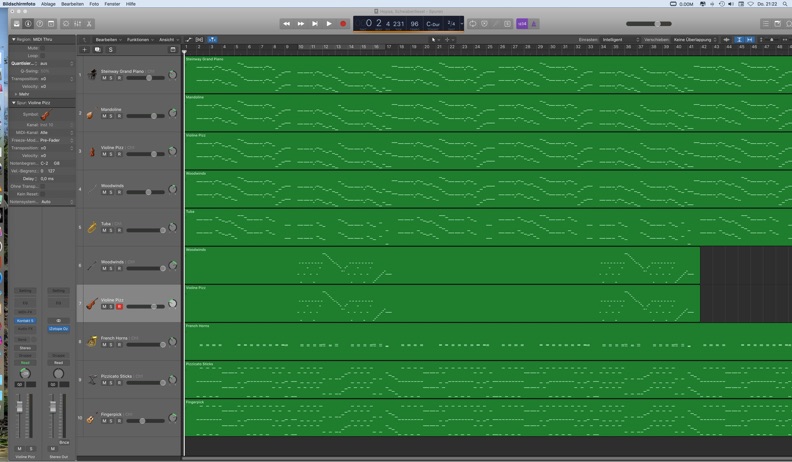Jump to beginning with stop button
Image resolution: width=792 pixels, height=462 pixels.
315,24
